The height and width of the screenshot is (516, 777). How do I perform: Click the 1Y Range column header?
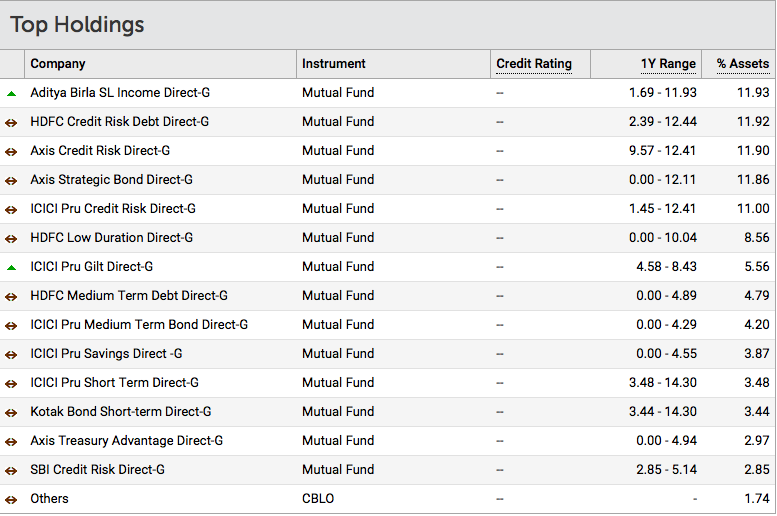[x=668, y=64]
